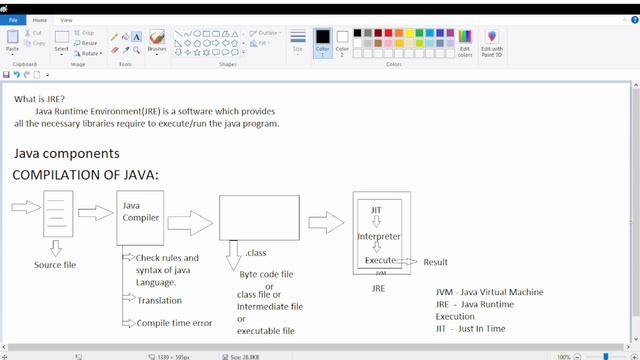Activate Color 2 background selector
The width and height of the screenshot is (640, 360).
pos(342,43)
